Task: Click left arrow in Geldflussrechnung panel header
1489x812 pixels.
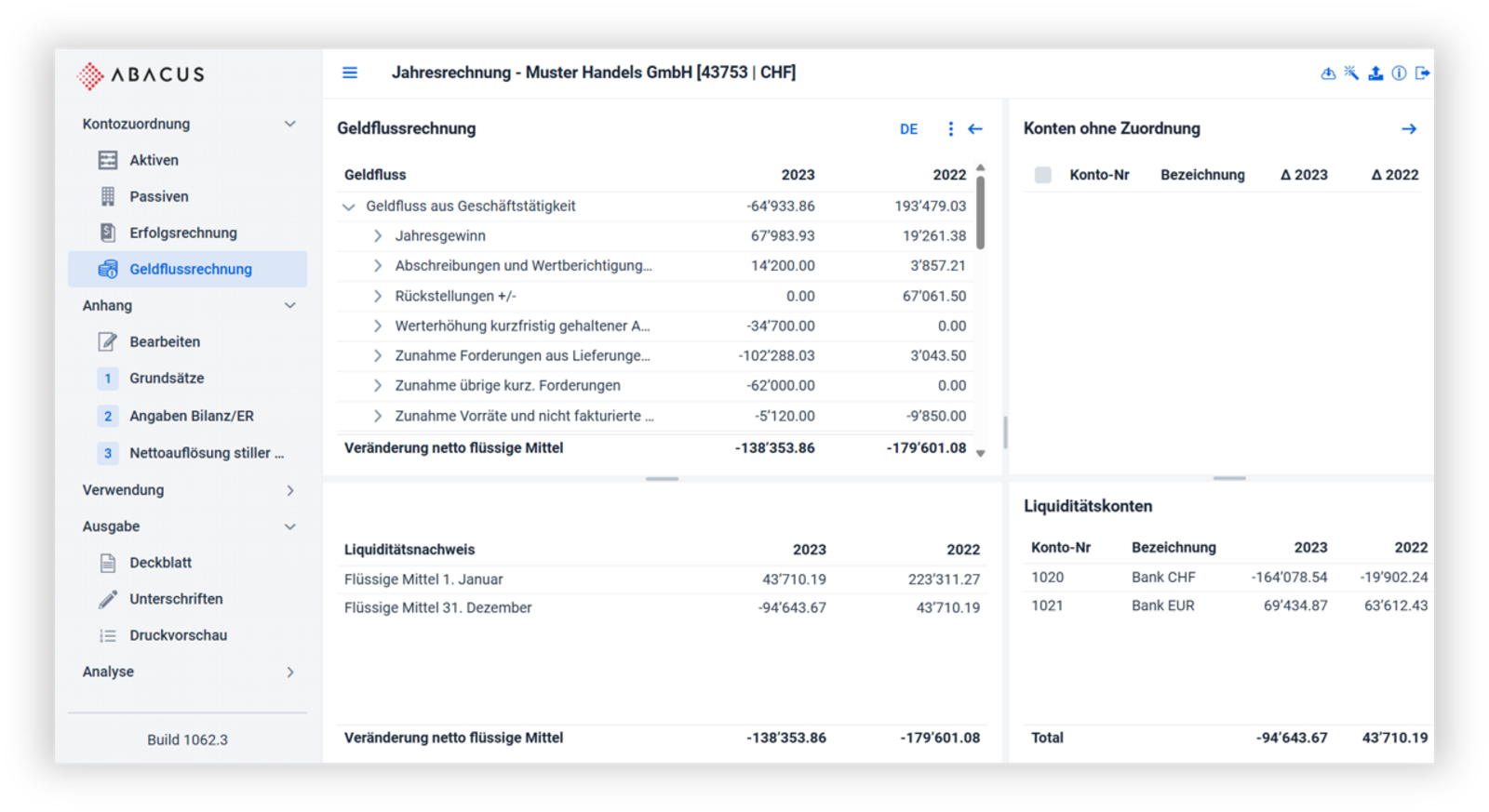Action: [975, 129]
